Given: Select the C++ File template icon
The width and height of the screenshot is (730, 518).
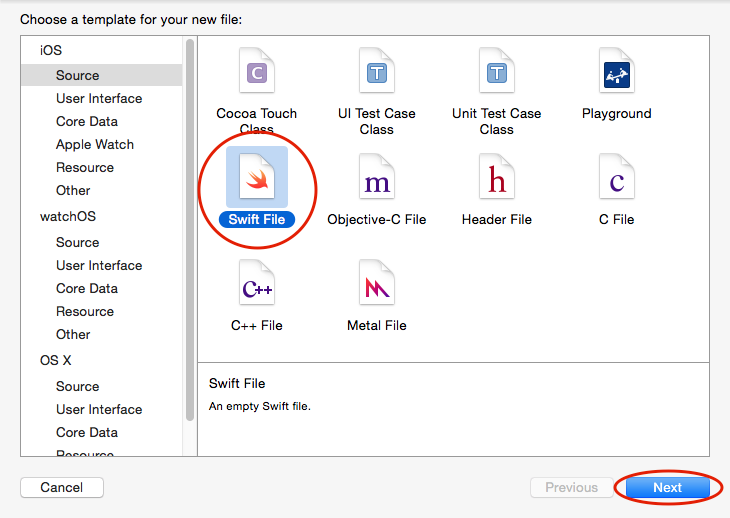Looking at the screenshot, I should [257, 285].
